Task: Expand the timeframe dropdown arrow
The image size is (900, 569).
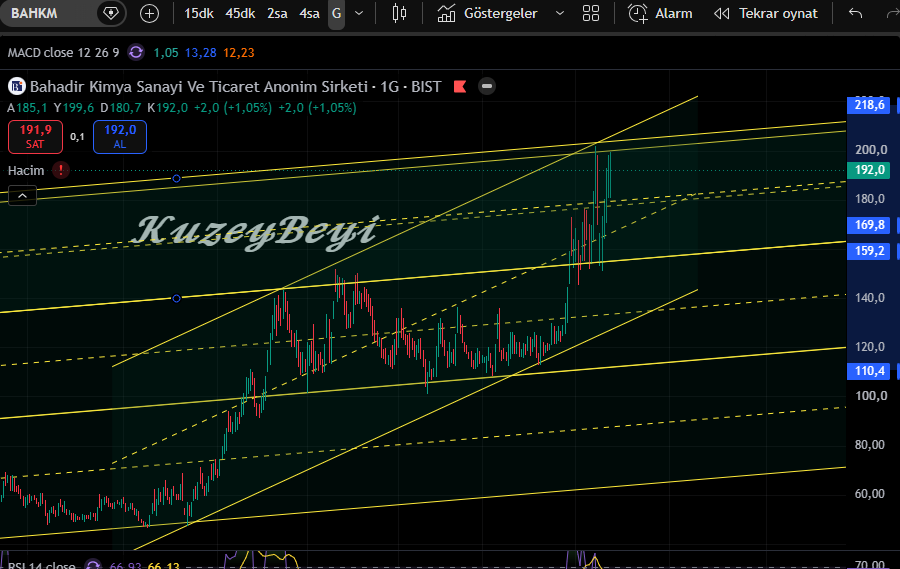Action: [x=359, y=13]
